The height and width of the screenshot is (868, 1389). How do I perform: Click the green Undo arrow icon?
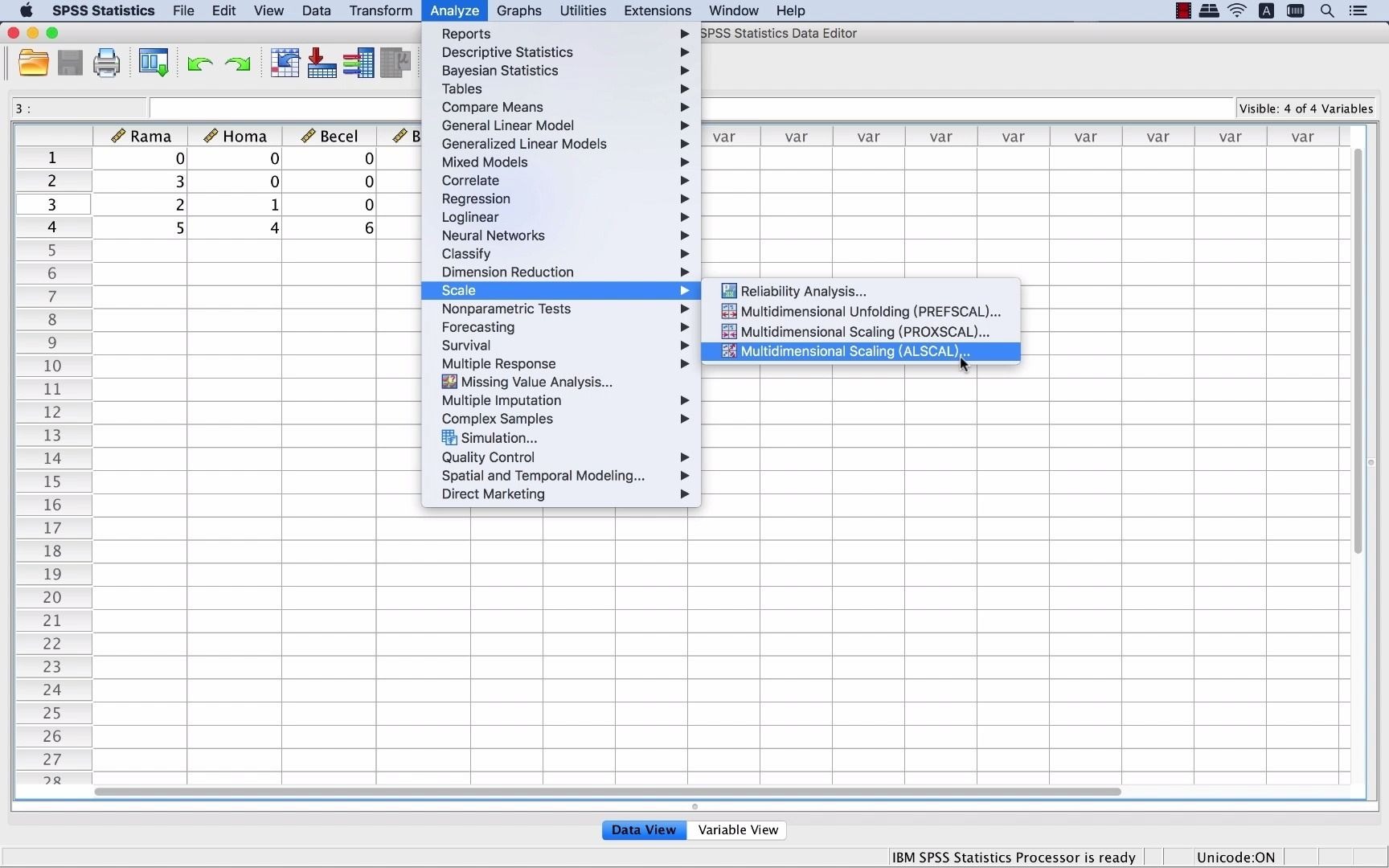(199, 63)
